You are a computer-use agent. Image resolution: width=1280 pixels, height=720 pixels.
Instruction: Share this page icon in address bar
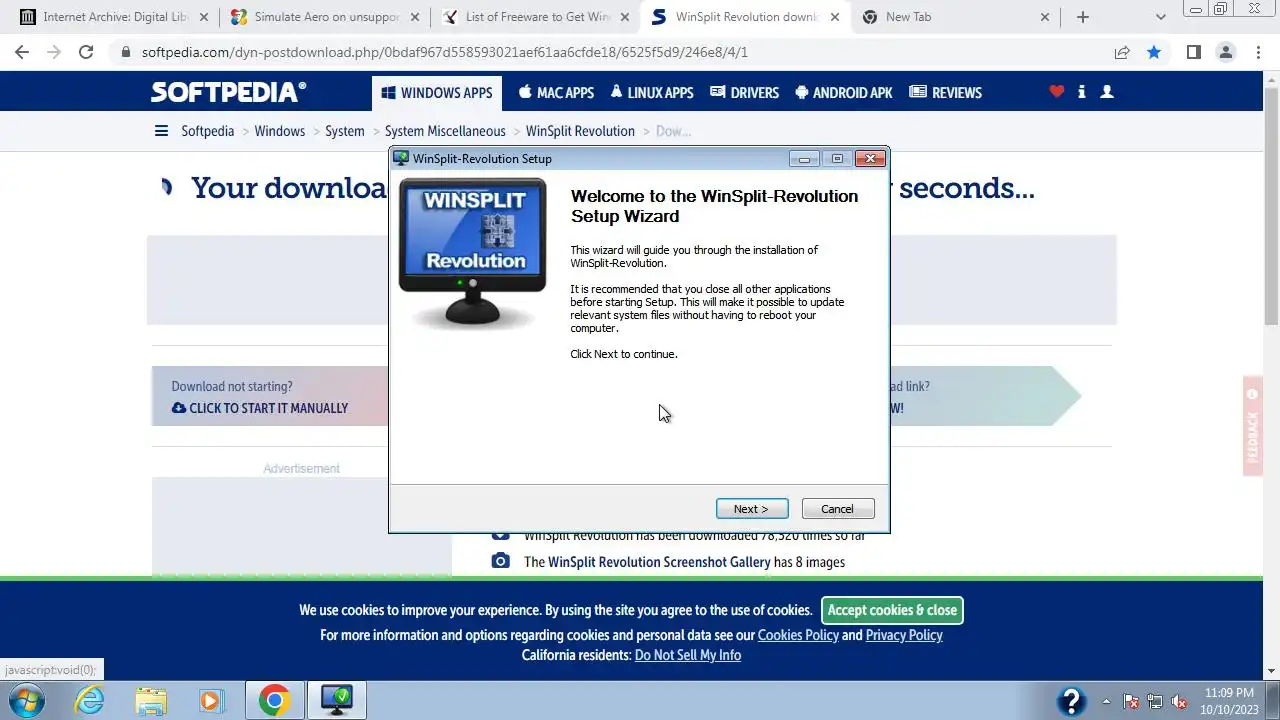pyautogui.click(x=1122, y=52)
